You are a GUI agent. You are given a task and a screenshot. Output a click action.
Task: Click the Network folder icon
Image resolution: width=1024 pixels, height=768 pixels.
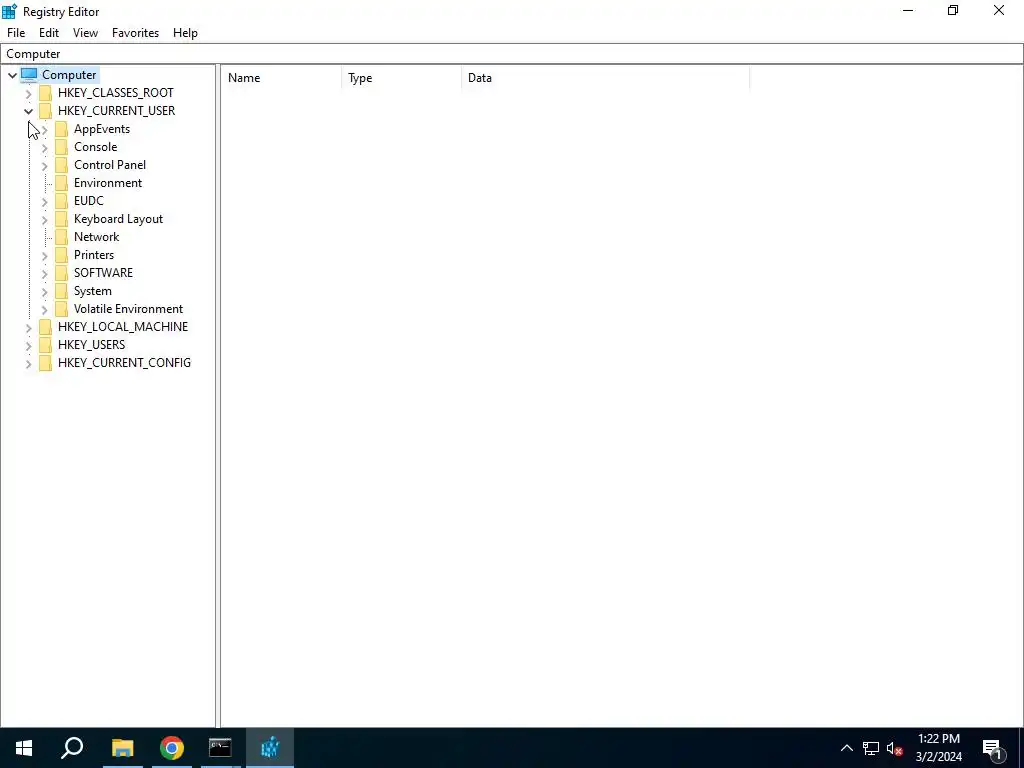[x=61, y=236]
